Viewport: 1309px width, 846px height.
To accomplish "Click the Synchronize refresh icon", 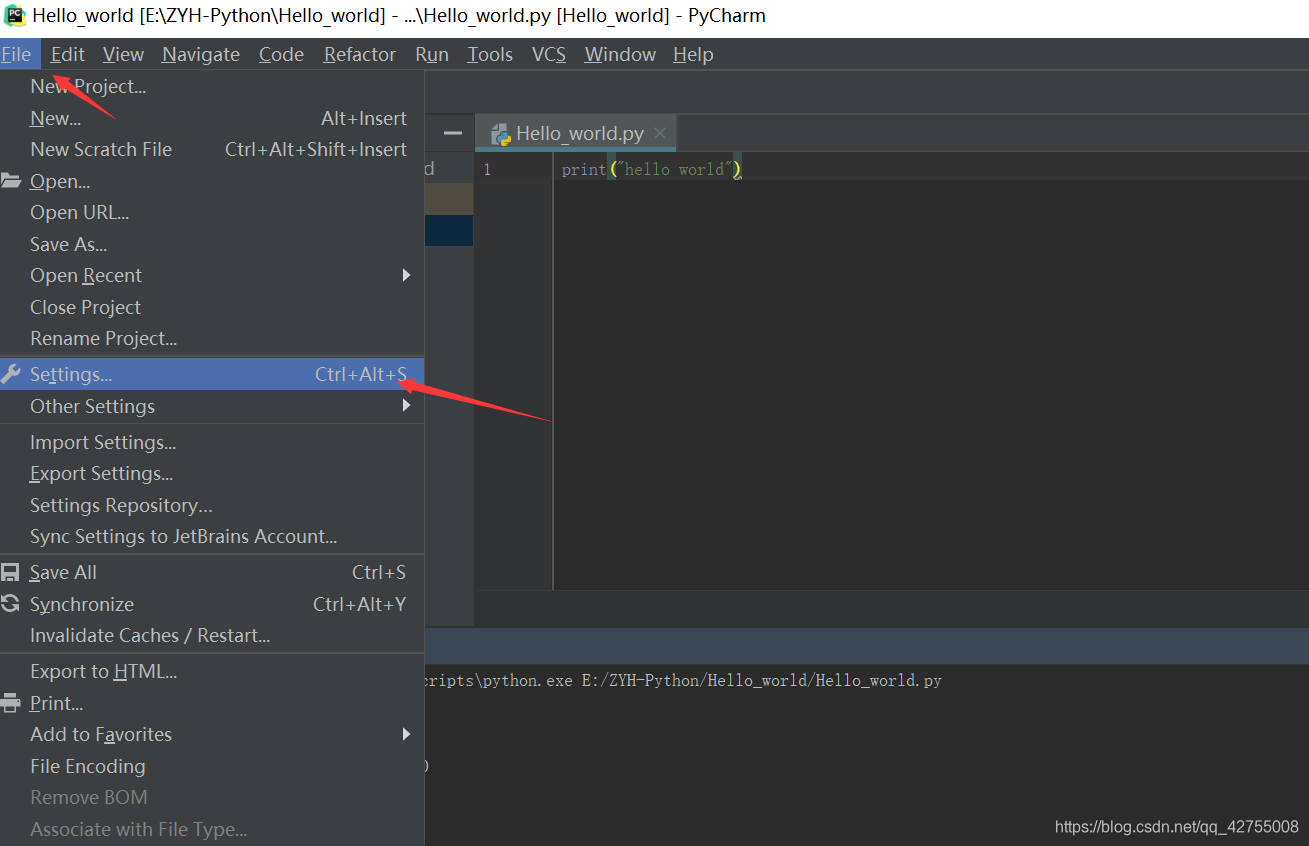I will click(x=11, y=604).
